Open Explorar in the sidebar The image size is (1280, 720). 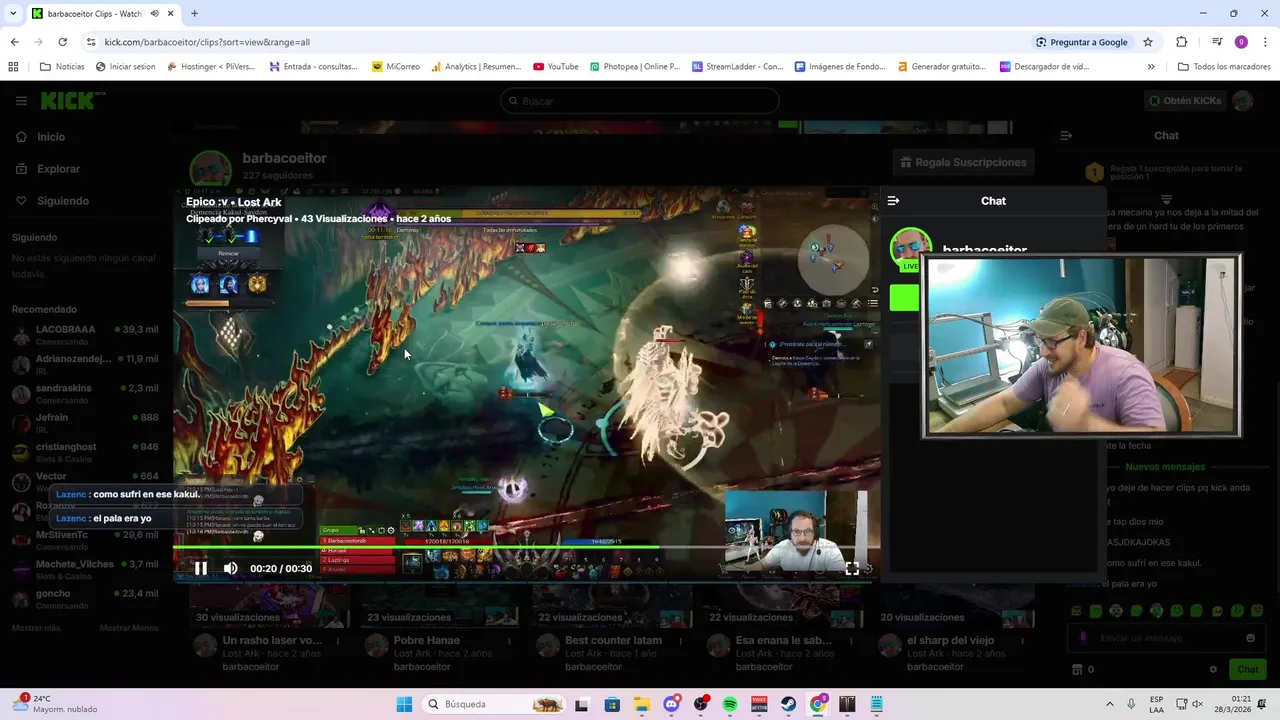point(58,169)
